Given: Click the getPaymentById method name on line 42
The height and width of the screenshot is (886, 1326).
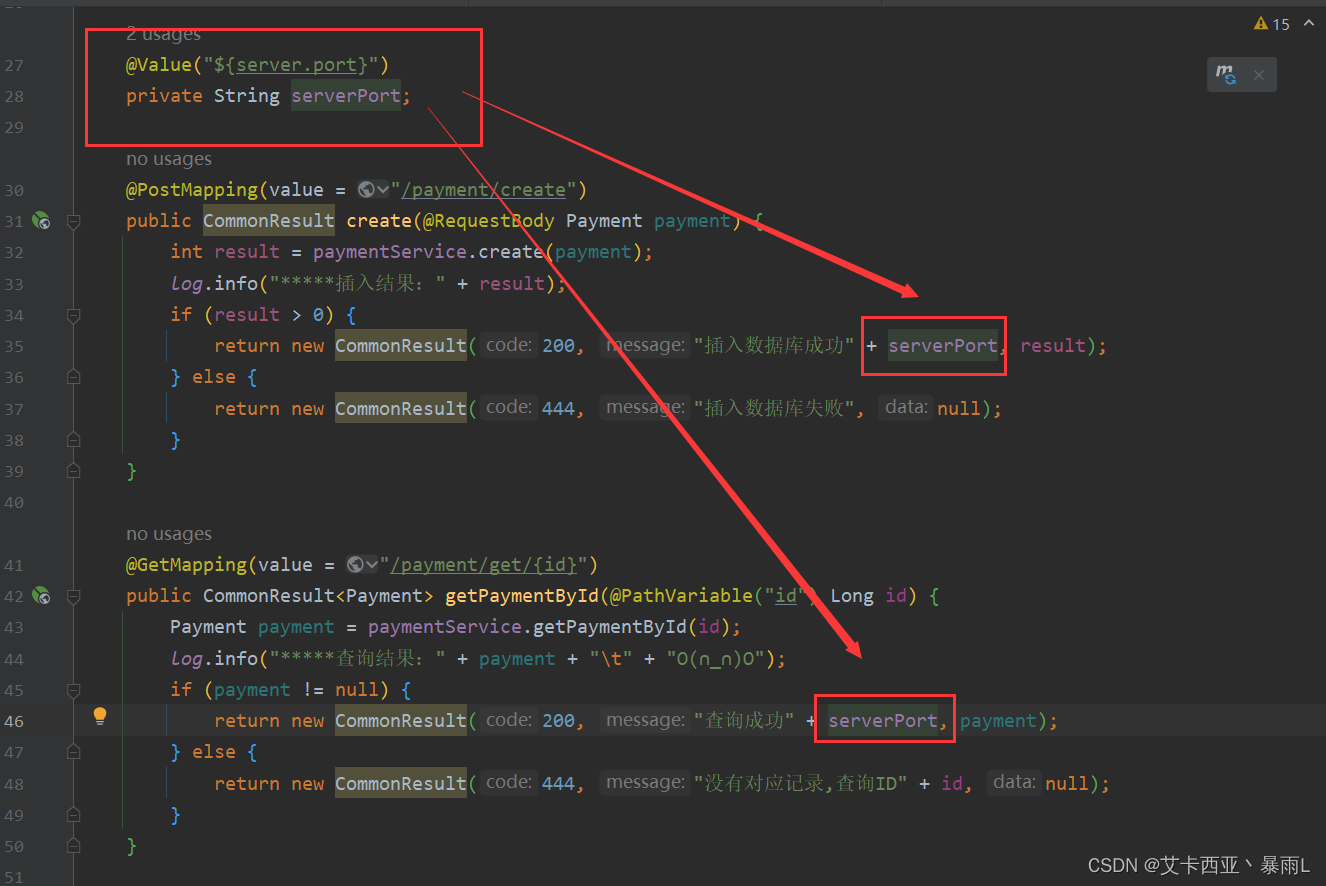Looking at the screenshot, I should click(522, 596).
